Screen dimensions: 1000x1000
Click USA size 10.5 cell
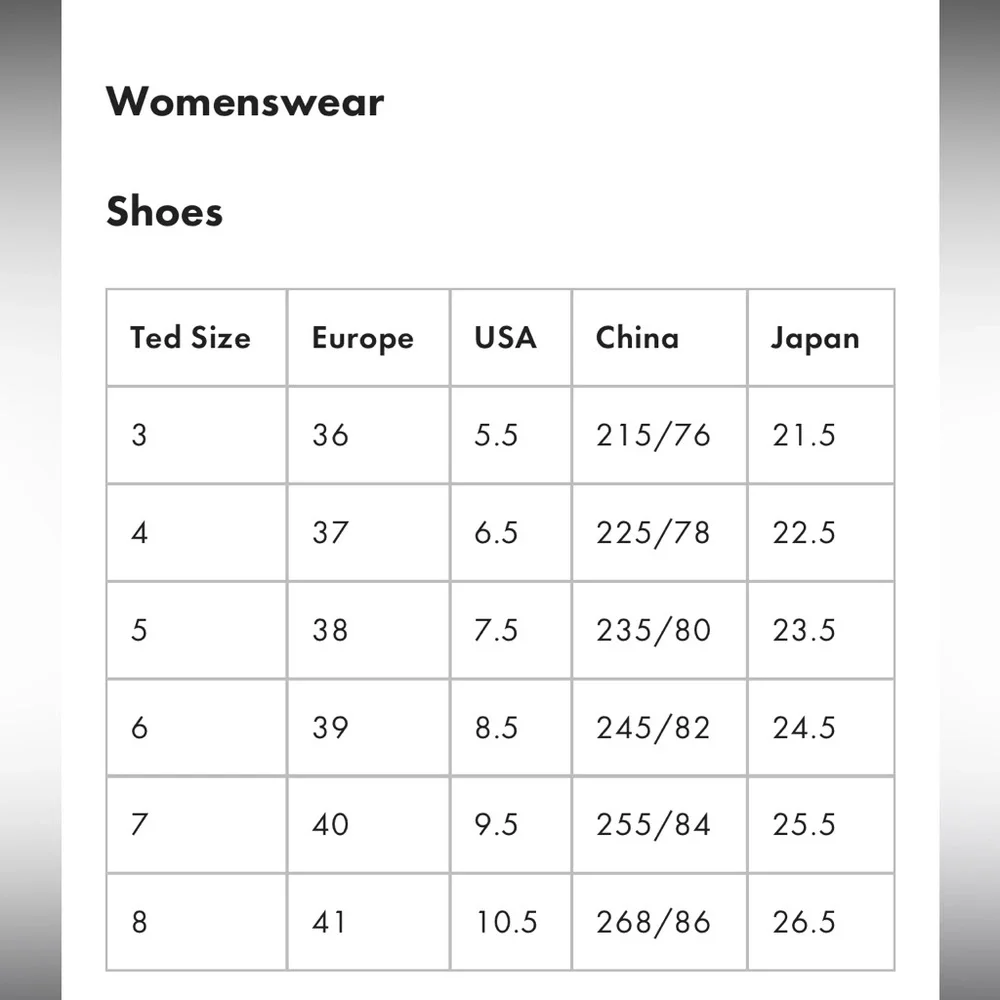511,922
